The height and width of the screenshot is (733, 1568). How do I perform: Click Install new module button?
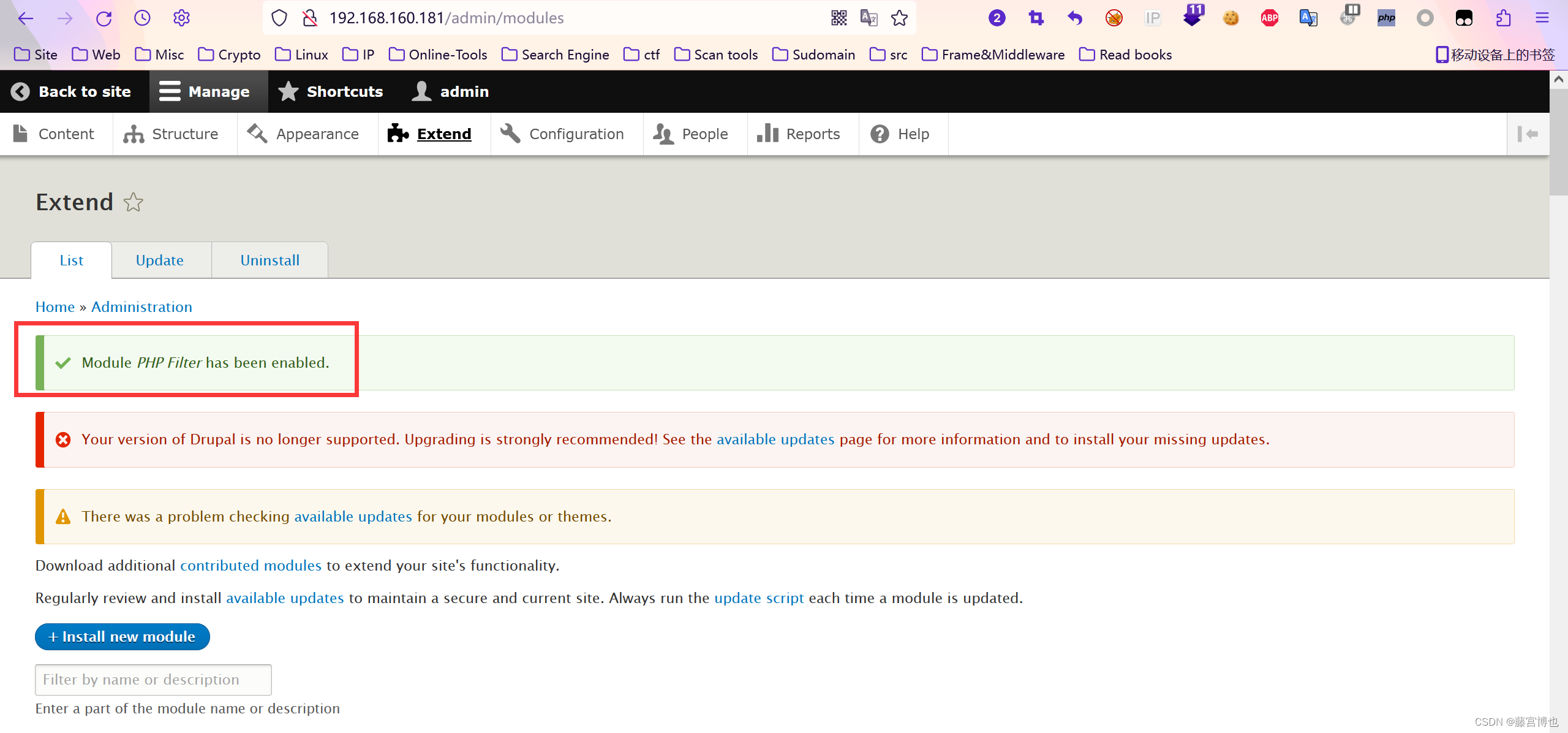coord(123,637)
